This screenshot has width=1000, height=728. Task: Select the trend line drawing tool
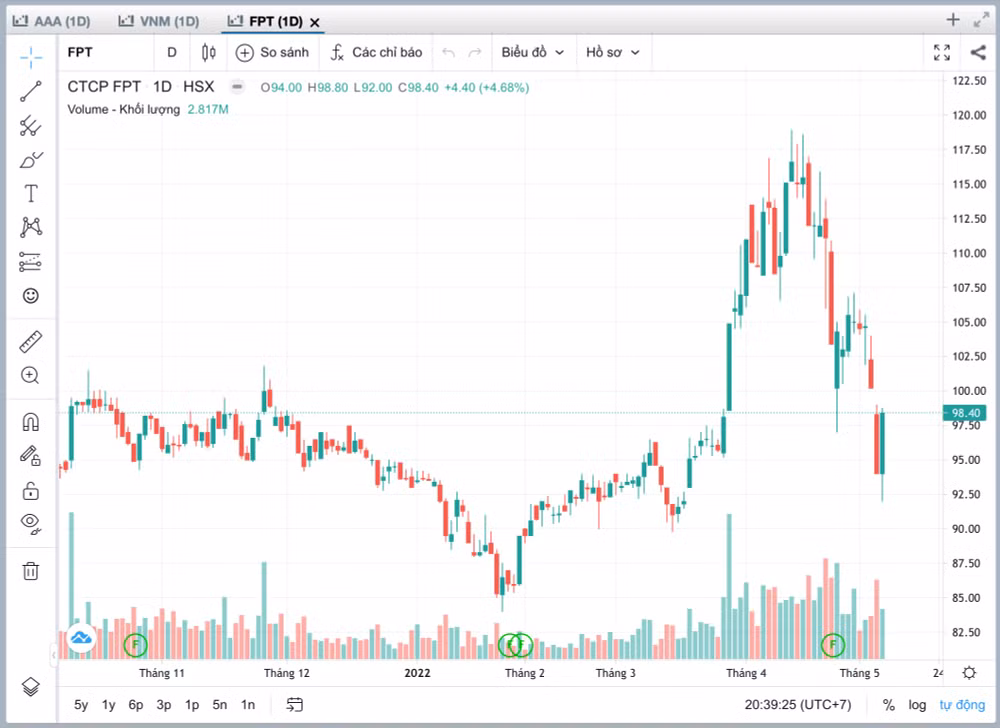[x=31, y=91]
